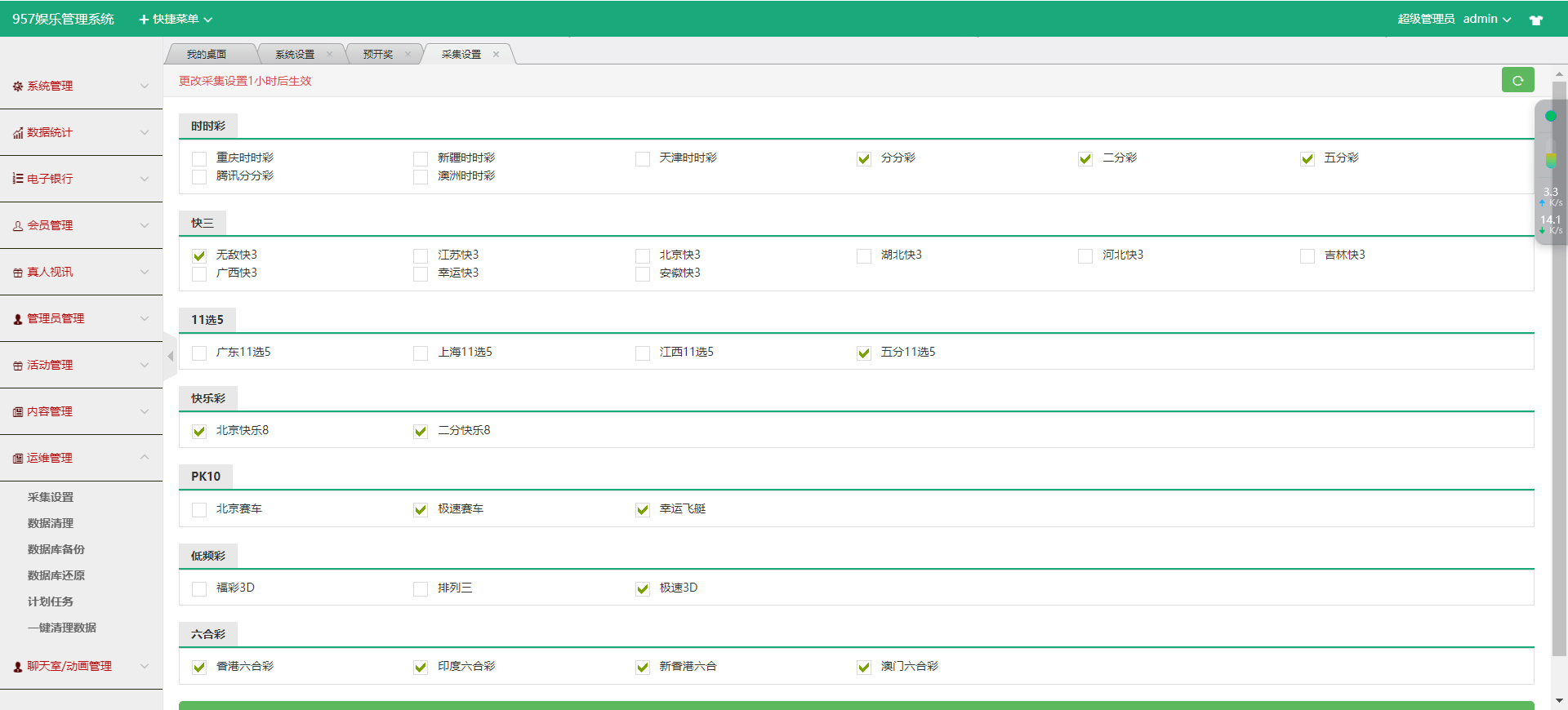
Task: Open the 计划任务 link in sidebar
Action: [51, 601]
